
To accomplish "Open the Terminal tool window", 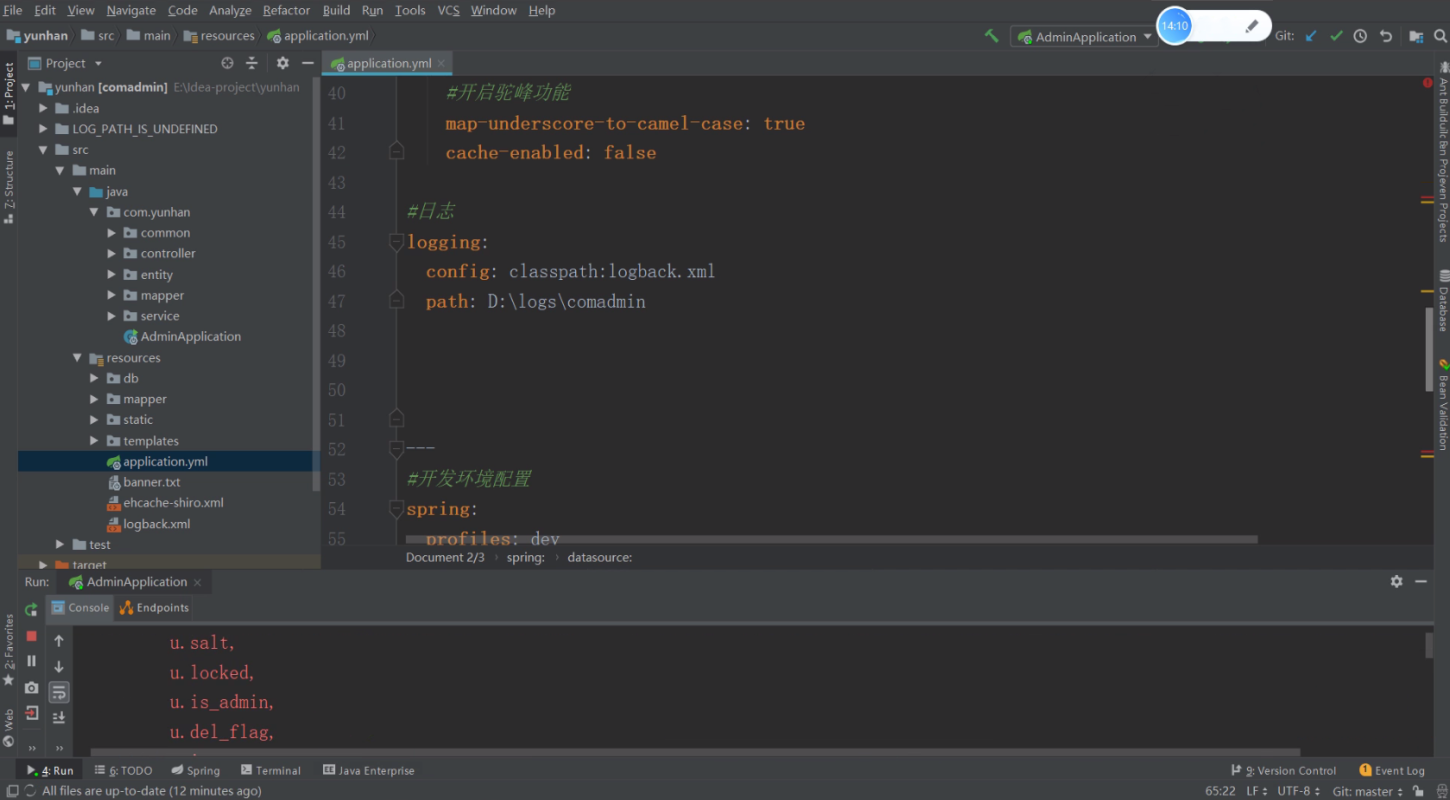I will (x=270, y=770).
